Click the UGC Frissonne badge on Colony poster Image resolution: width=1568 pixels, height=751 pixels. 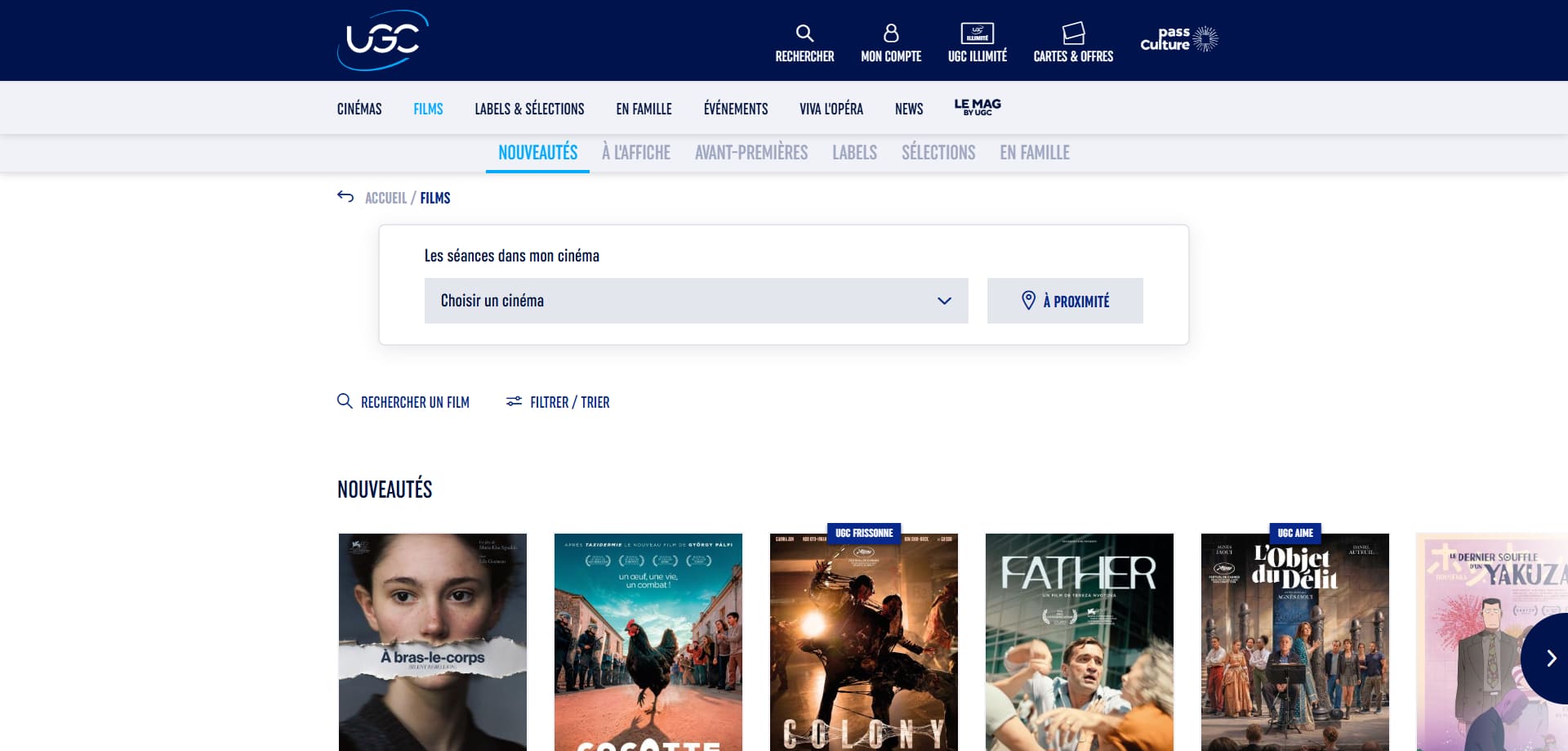click(x=864, y=533)
